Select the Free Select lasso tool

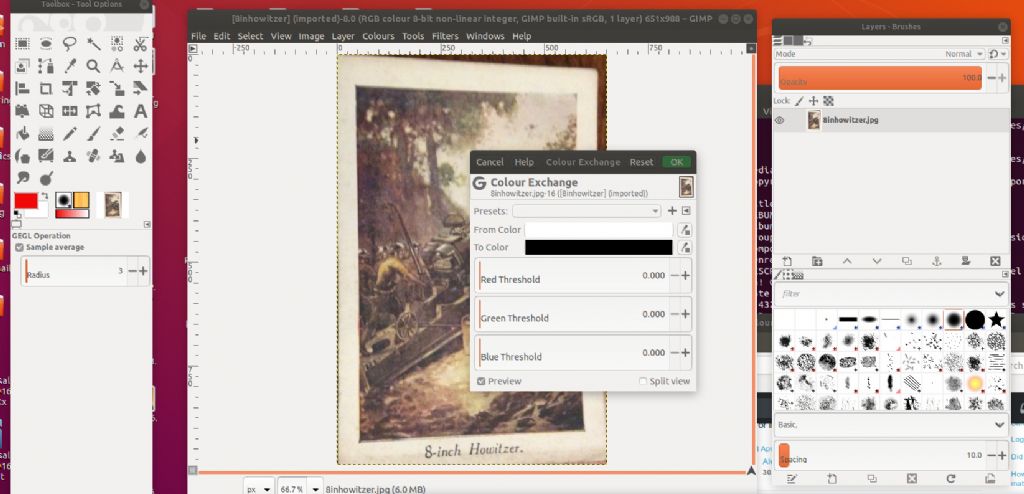coord(70,44)
